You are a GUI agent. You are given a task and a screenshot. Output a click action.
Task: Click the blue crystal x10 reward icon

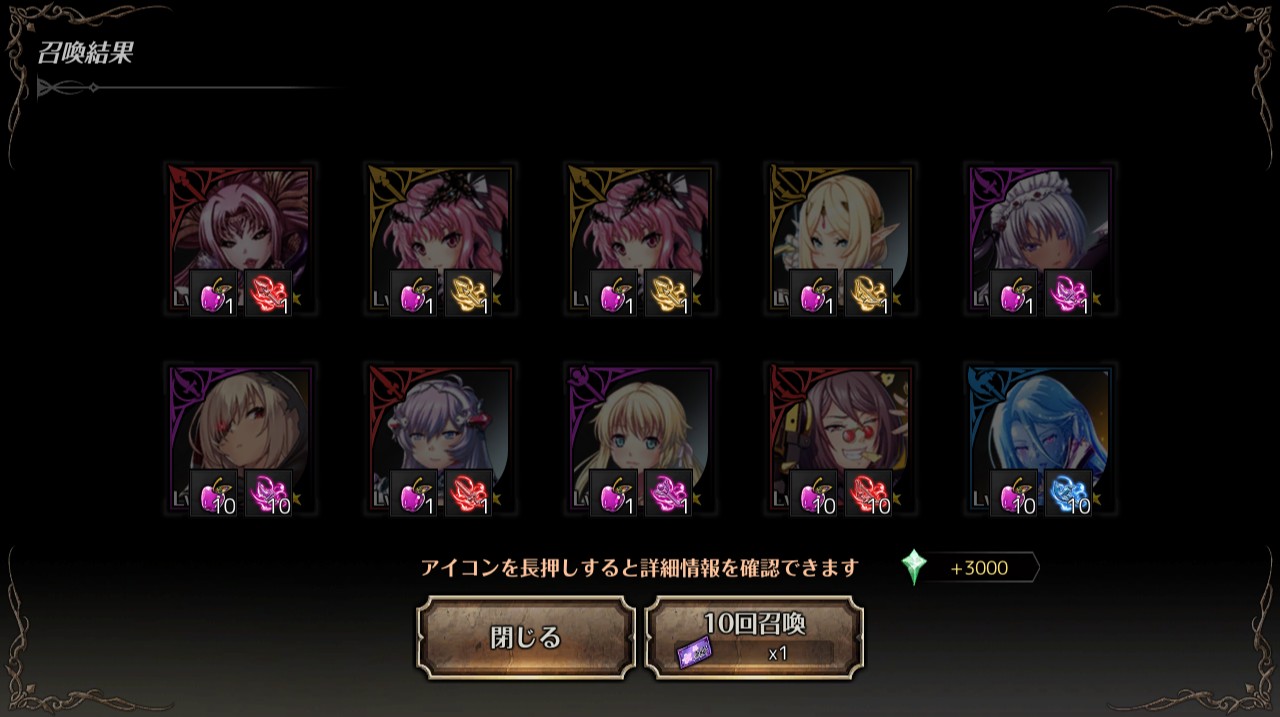pos(1068,493)
